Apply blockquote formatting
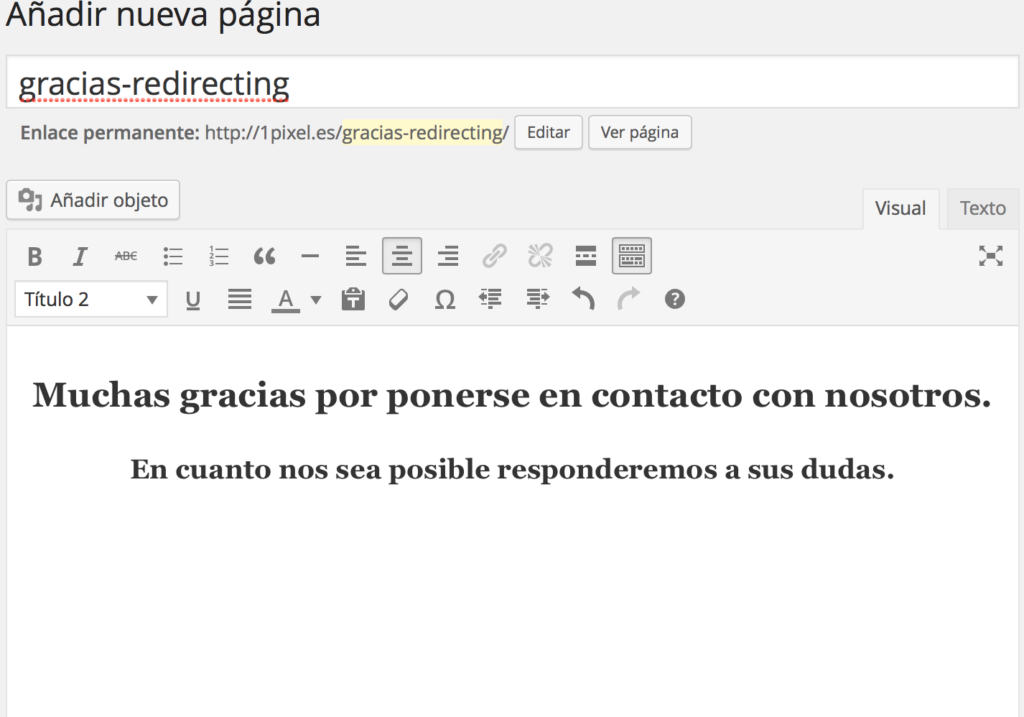The image size is (1024, 717). tap(264, 256)
